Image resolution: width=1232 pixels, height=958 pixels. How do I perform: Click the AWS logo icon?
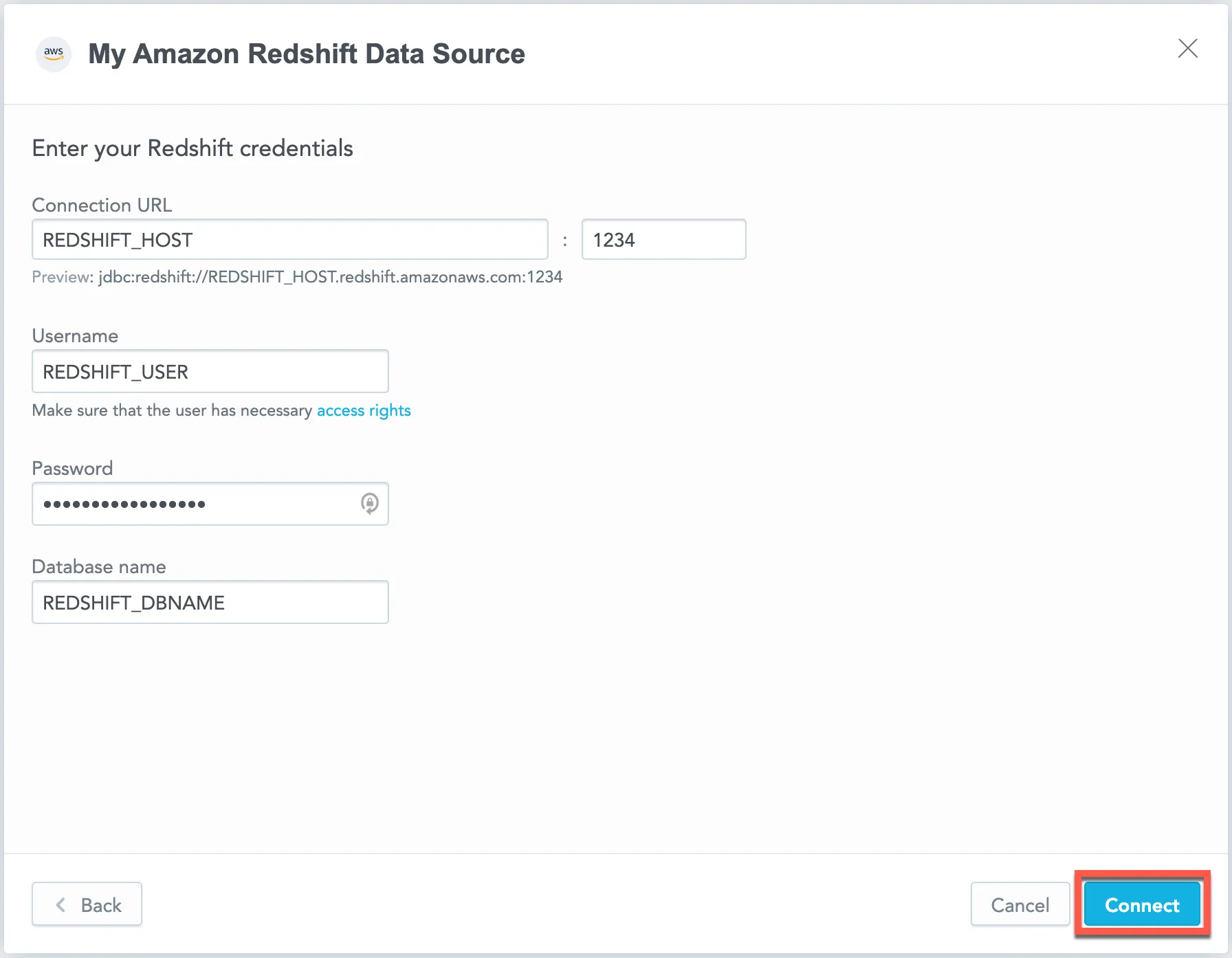[53, 54]
